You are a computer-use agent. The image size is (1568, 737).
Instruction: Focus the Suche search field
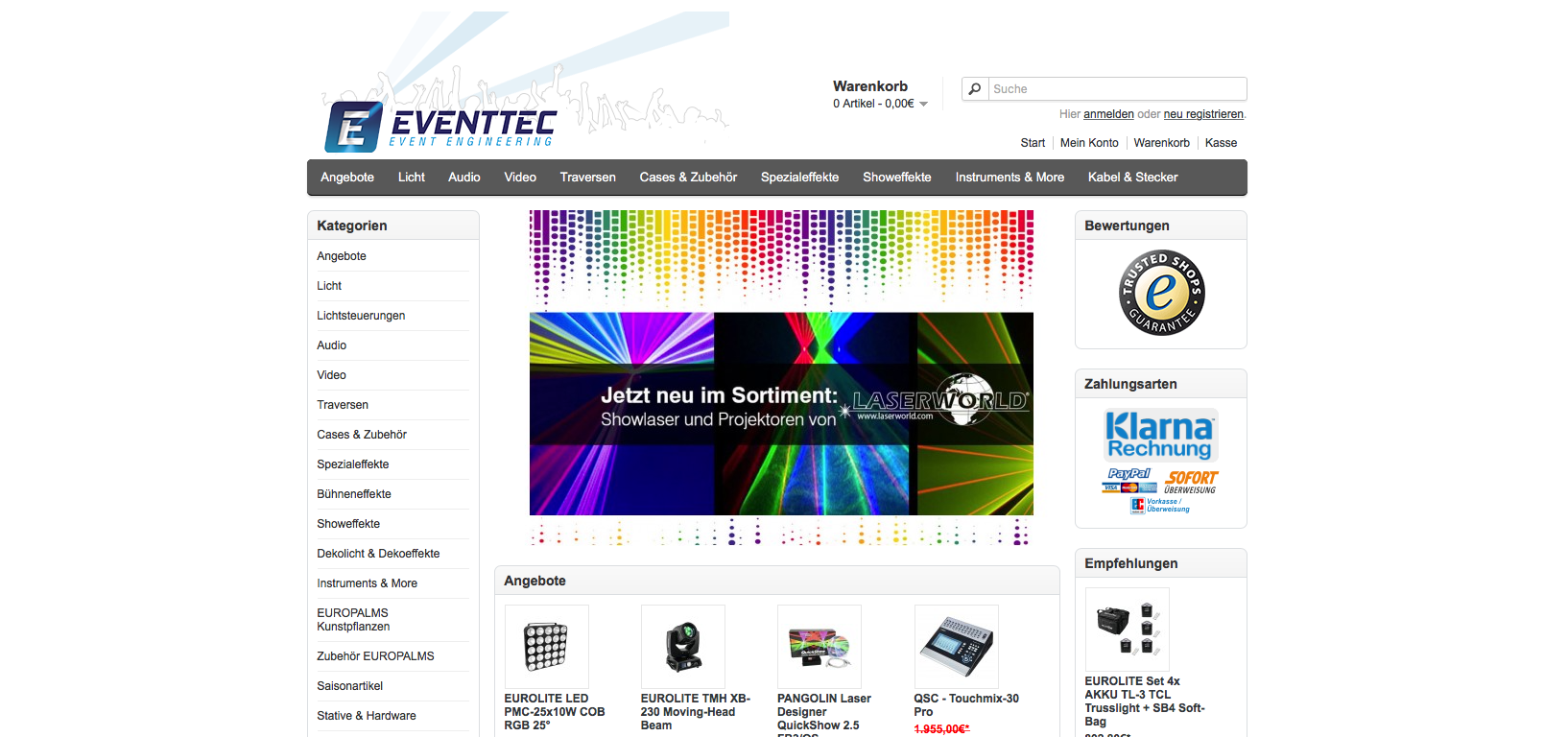tap(1117, 89)
